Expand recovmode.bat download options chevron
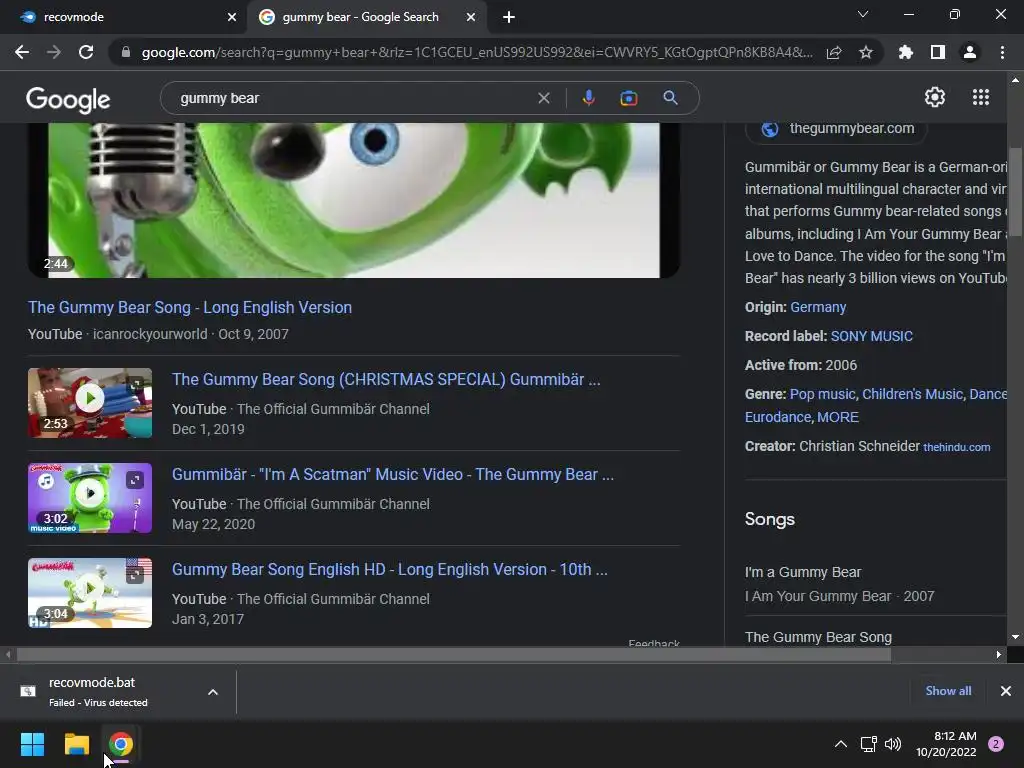Image resolution: width=1024 pixels, height=768 pixels. [213, 692]
